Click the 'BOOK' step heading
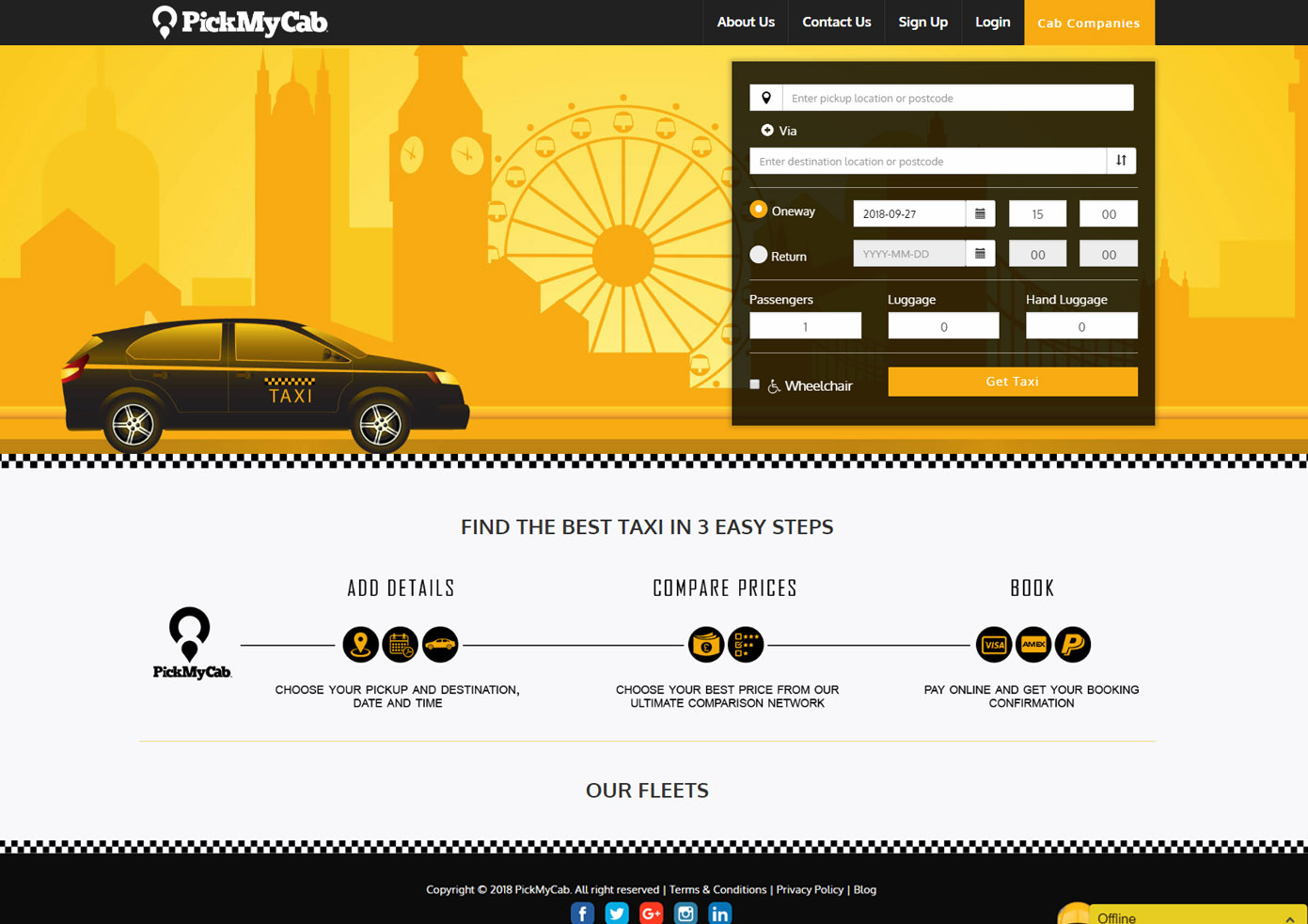The image size is (1308, 924). click(1032, 588)
